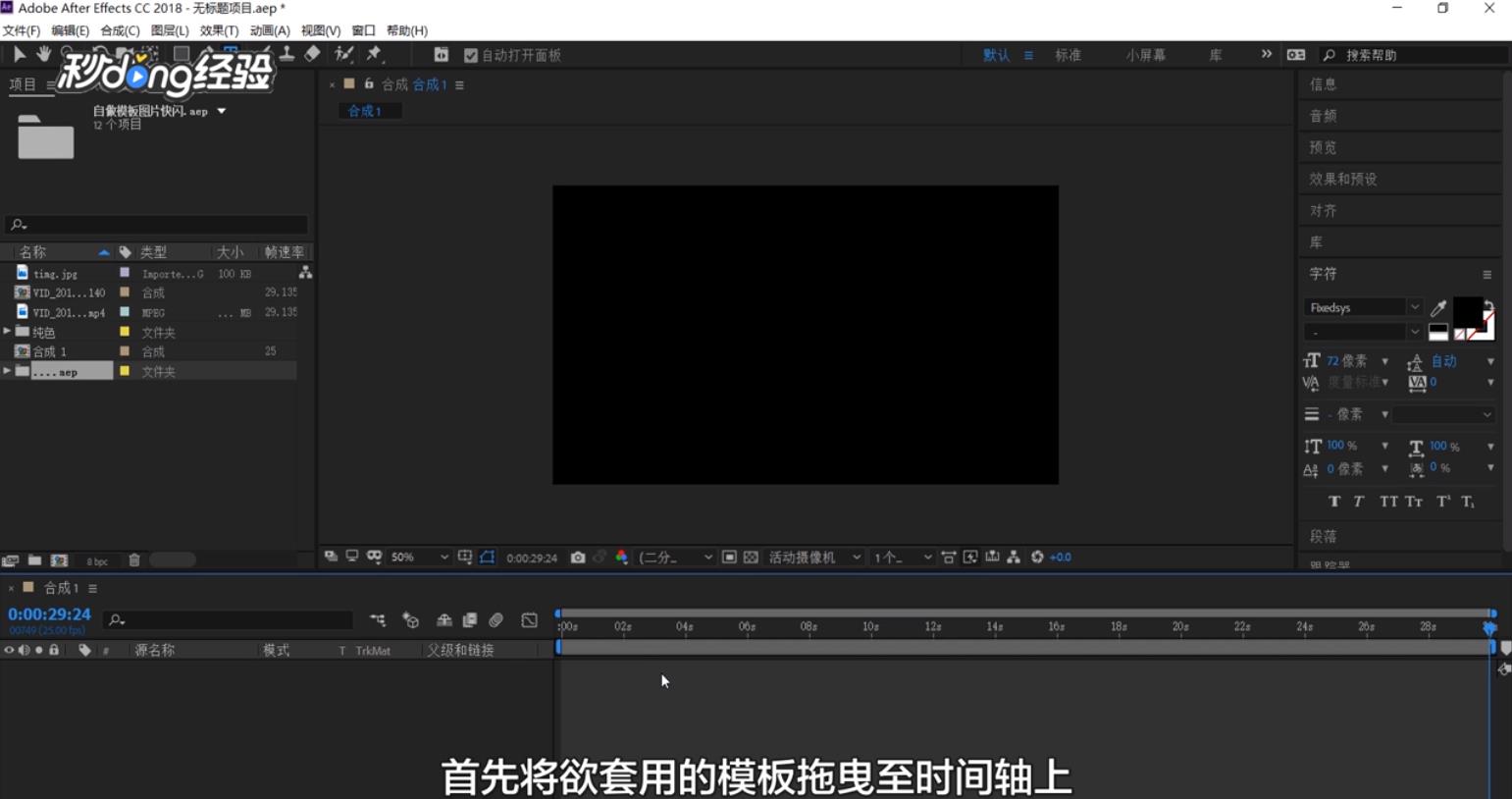Open the Graph Editor in the timeline
This screenshot has width=1512, height=799.
pyautogui.click(x=530, y=619)
